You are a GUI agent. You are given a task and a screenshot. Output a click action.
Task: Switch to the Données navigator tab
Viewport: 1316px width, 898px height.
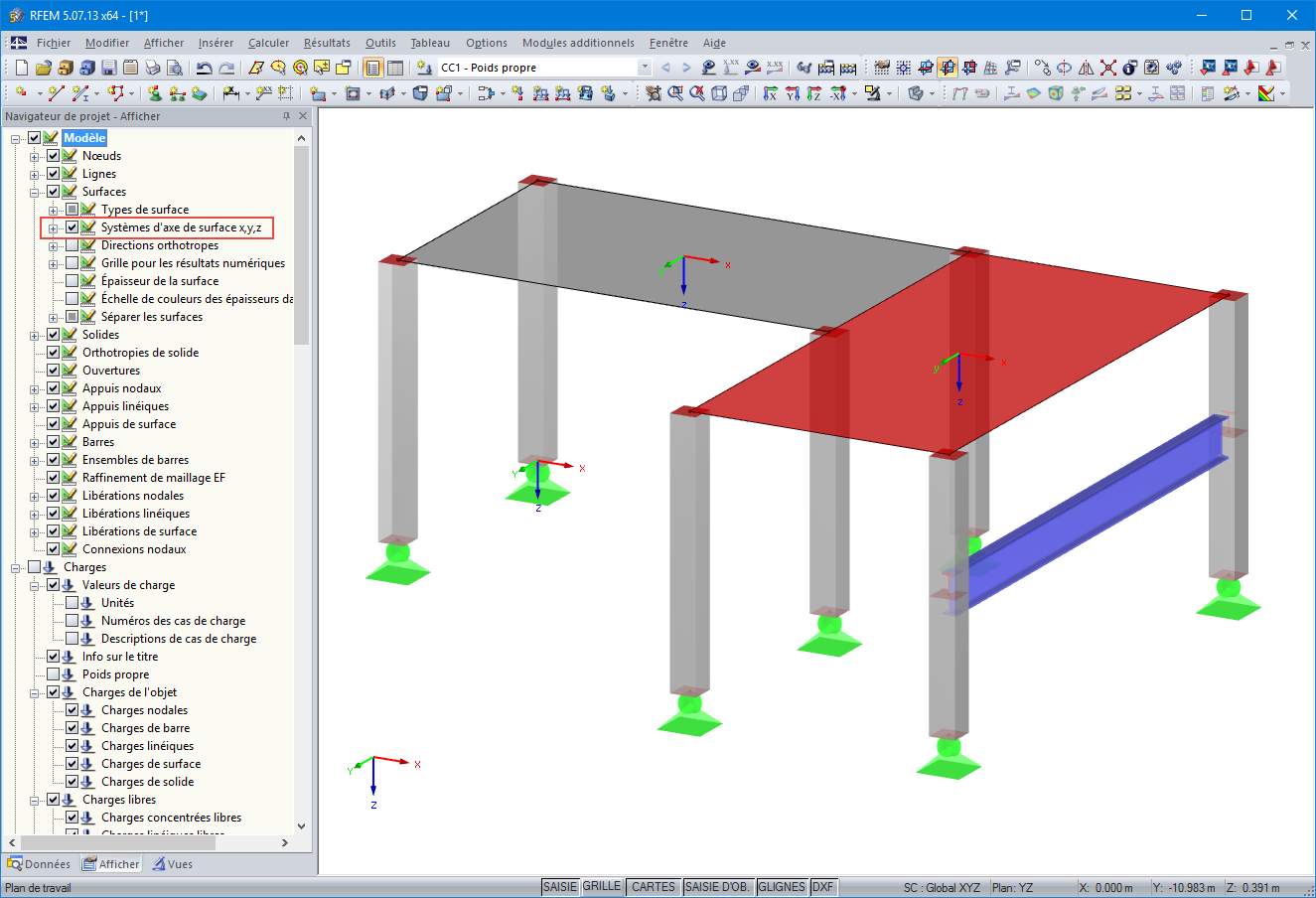coord(40,864)
